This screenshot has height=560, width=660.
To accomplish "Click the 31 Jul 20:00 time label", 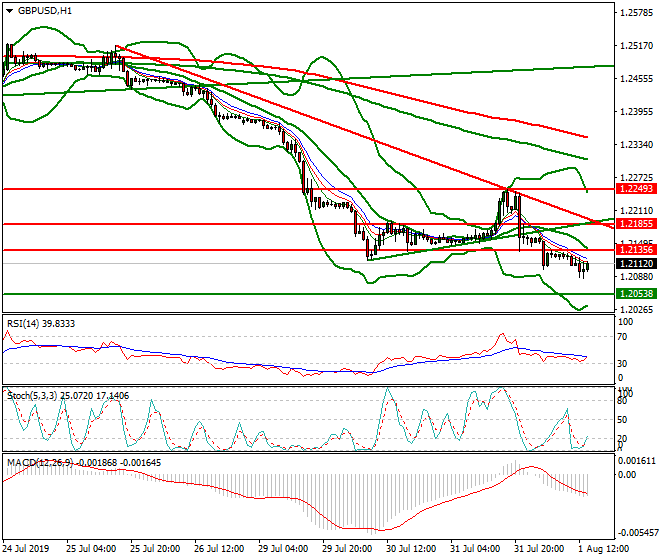I will tap(539, 549).
